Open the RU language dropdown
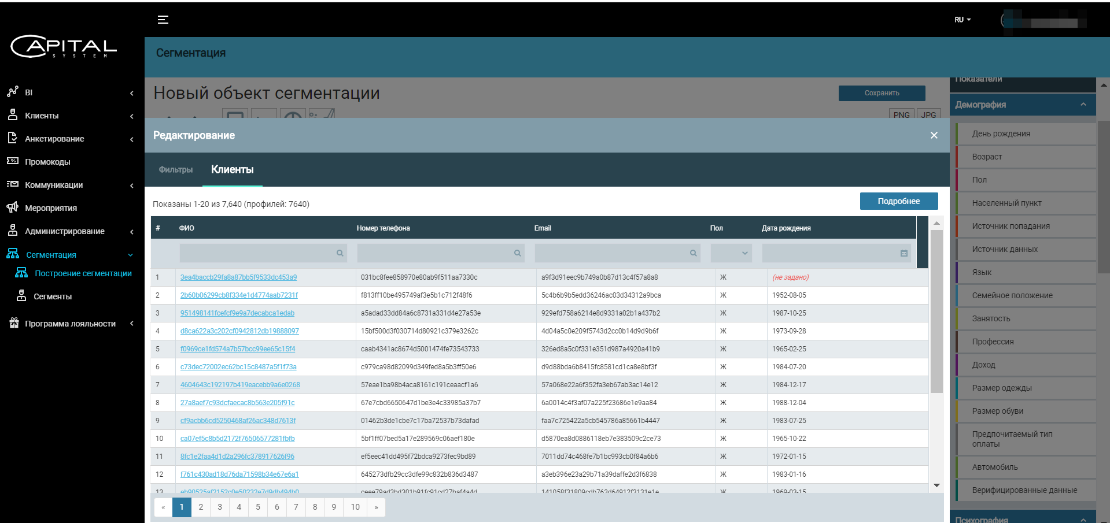 click(x=962, y=20)
